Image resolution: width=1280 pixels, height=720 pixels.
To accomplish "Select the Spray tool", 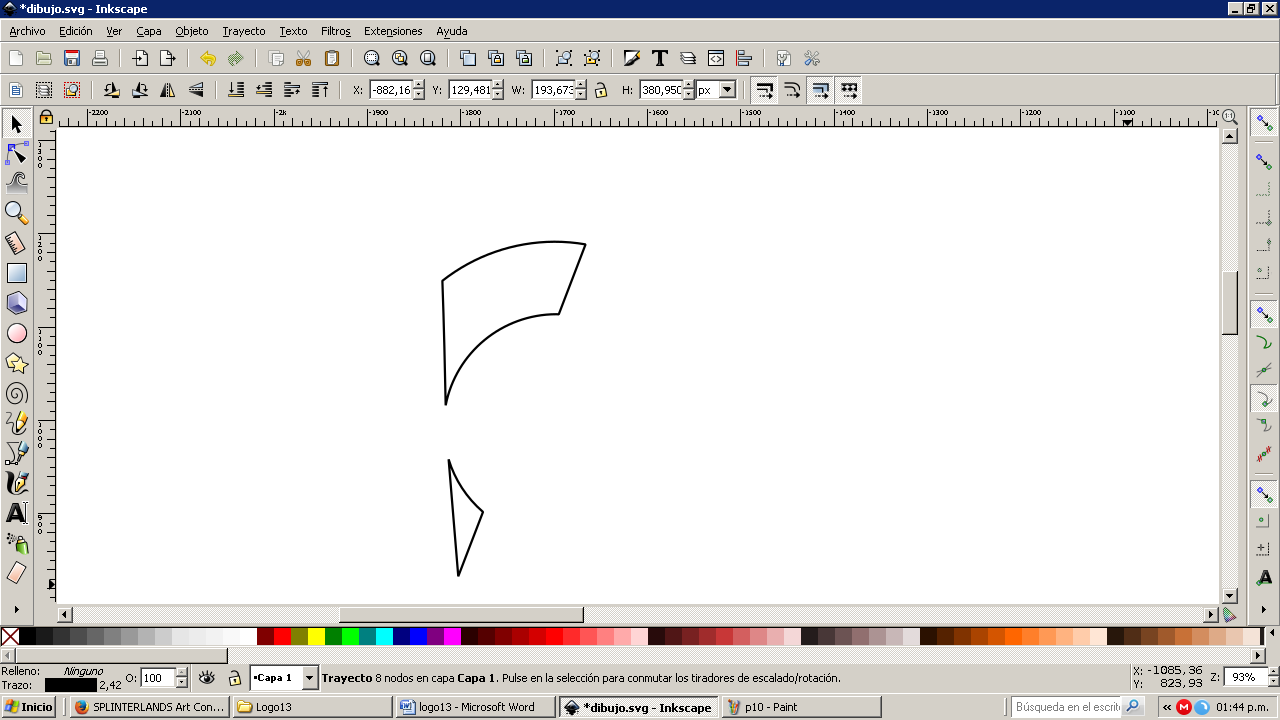I will 17,543.
